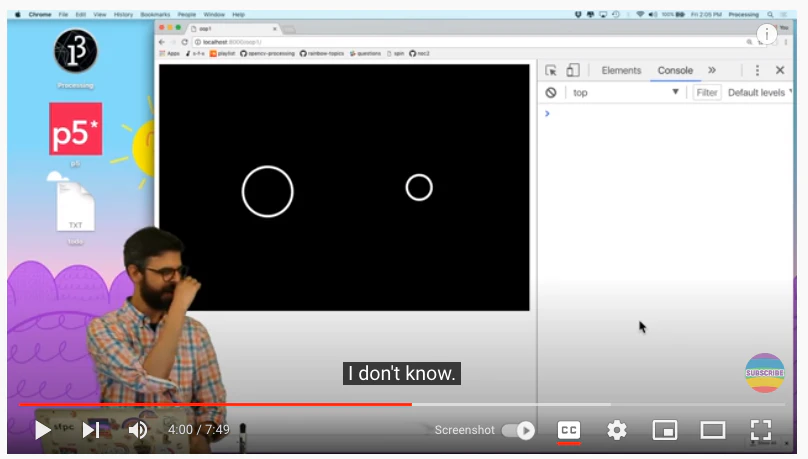Open the File menu in the menu bar

coord(63,14)
